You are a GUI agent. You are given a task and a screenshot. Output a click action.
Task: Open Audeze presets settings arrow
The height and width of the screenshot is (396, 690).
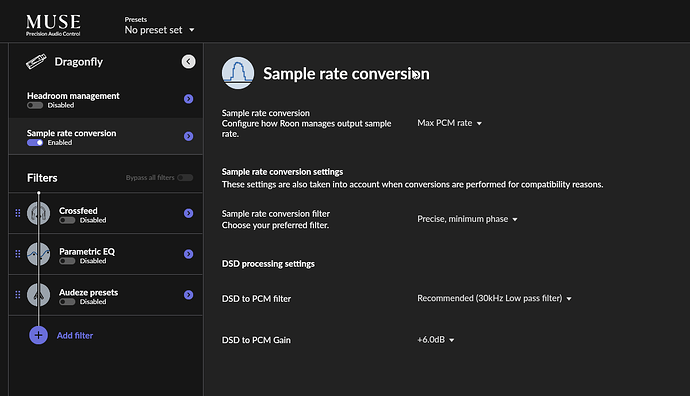click(188, 295)
